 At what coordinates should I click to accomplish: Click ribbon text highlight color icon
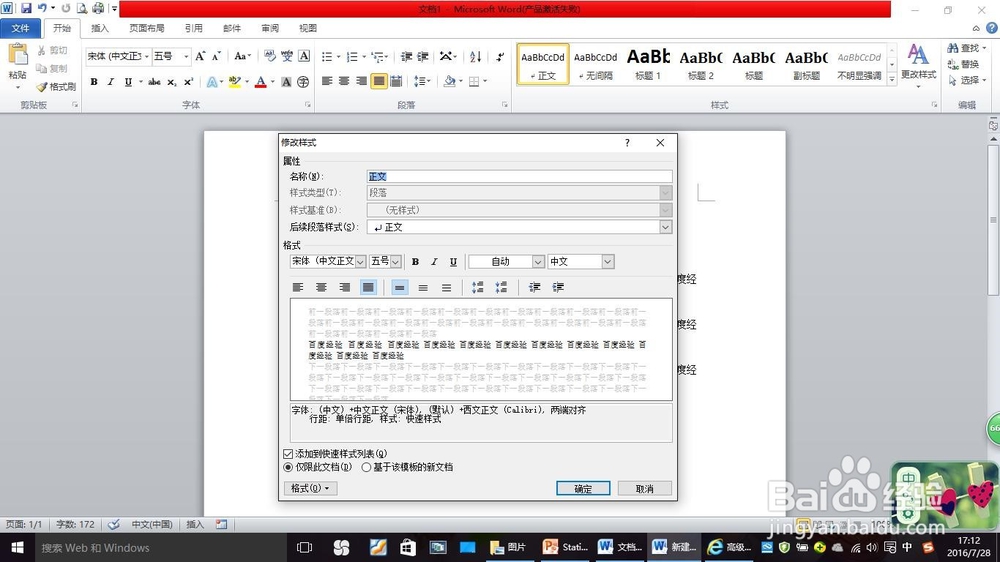tap(235, 82)
